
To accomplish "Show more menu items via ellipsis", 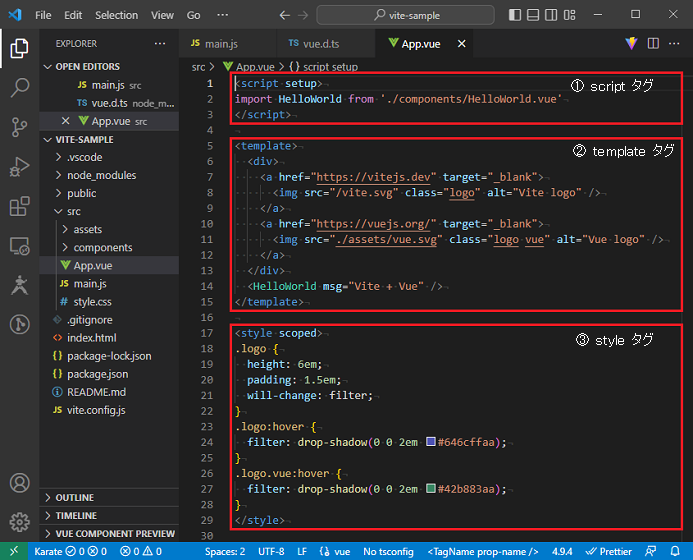I will pyautogui.click(x=223, y=15).
